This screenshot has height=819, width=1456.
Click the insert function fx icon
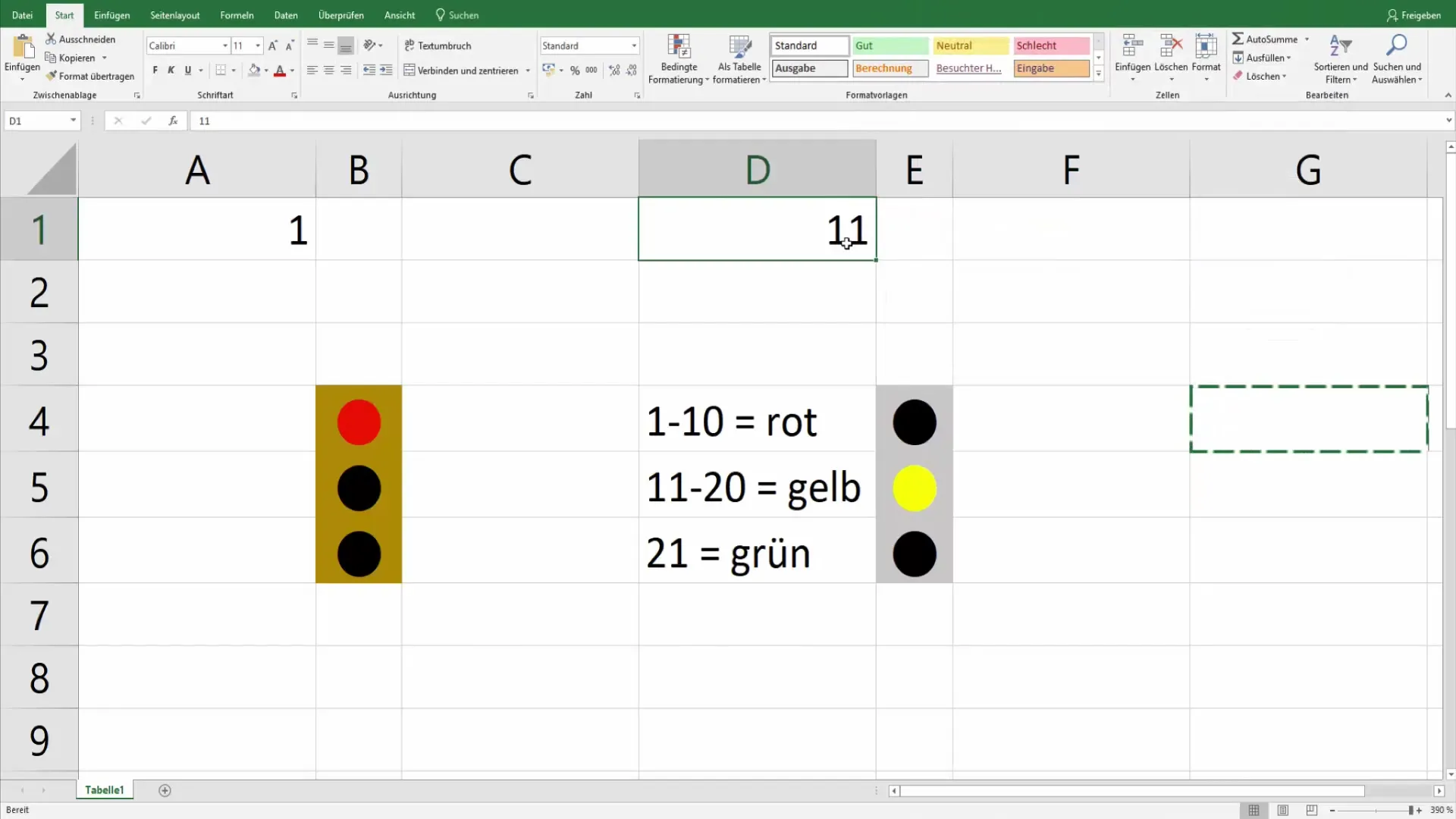click(x=173, y=121)
